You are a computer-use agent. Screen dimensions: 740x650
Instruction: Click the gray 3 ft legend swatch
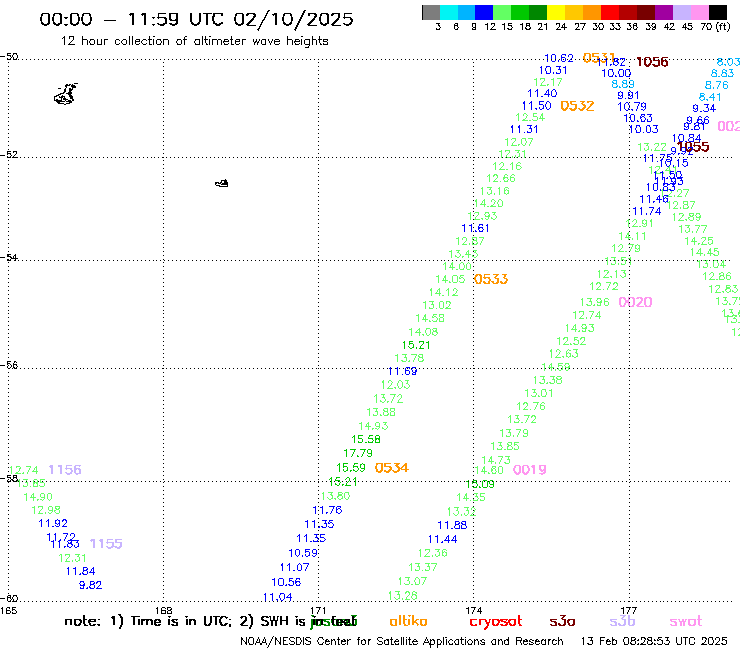pos(431,12)
